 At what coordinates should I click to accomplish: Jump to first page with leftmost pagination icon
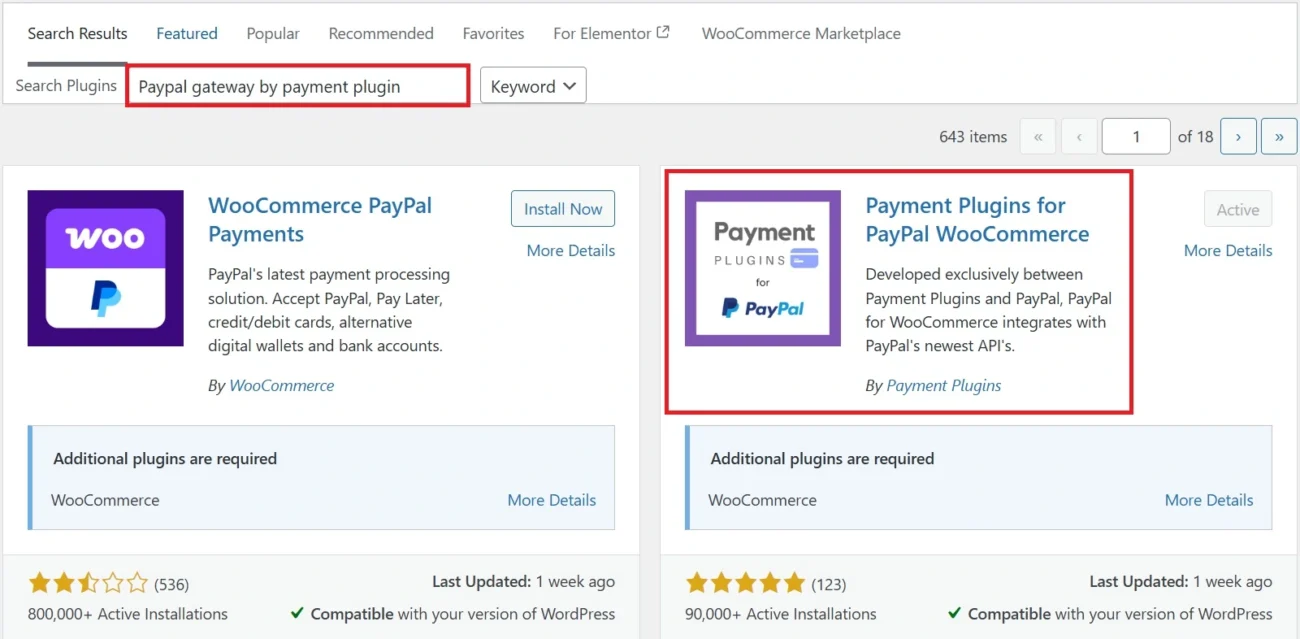(1037, 136)
